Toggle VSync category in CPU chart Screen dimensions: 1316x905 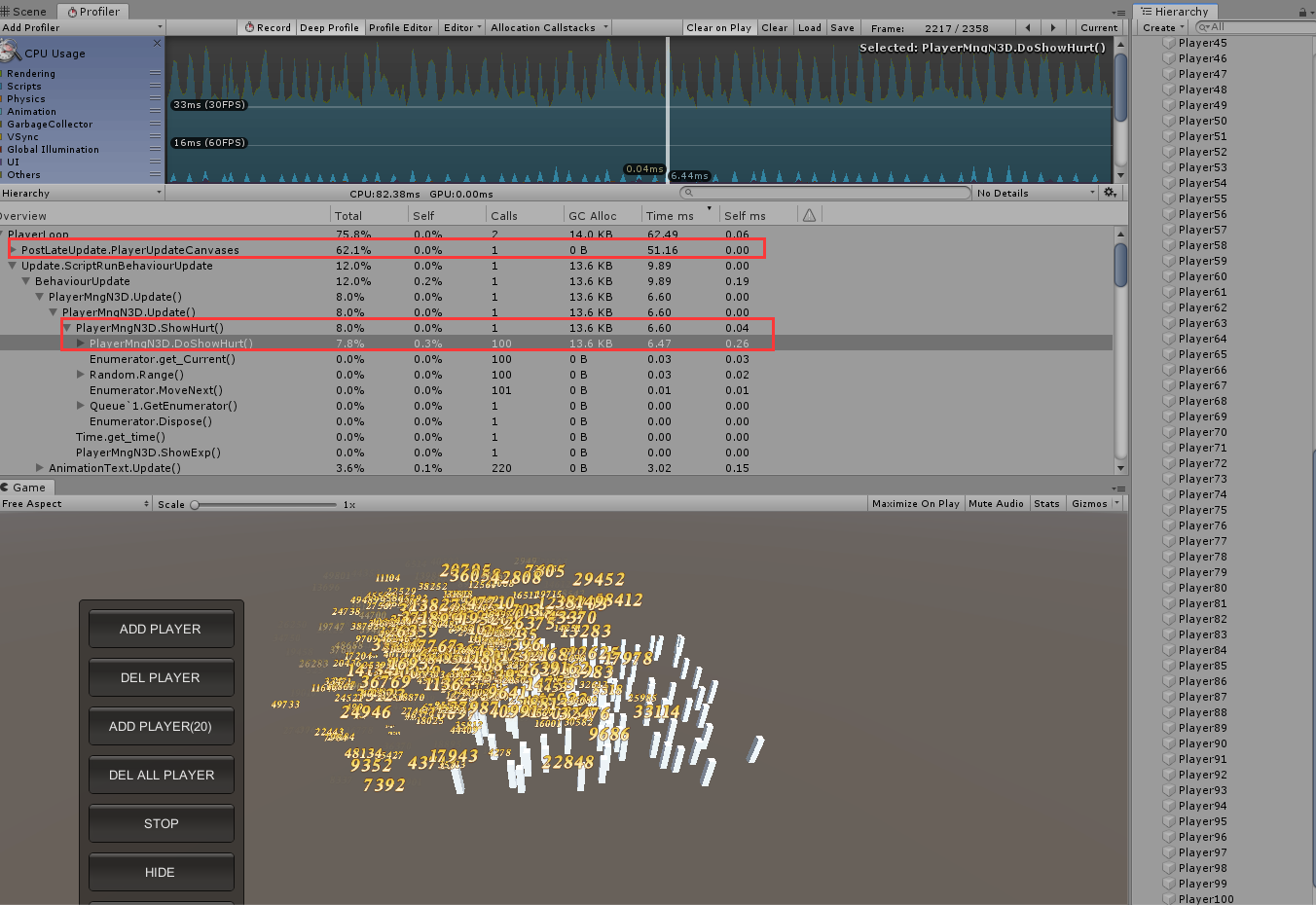click(x=2, y=137)
